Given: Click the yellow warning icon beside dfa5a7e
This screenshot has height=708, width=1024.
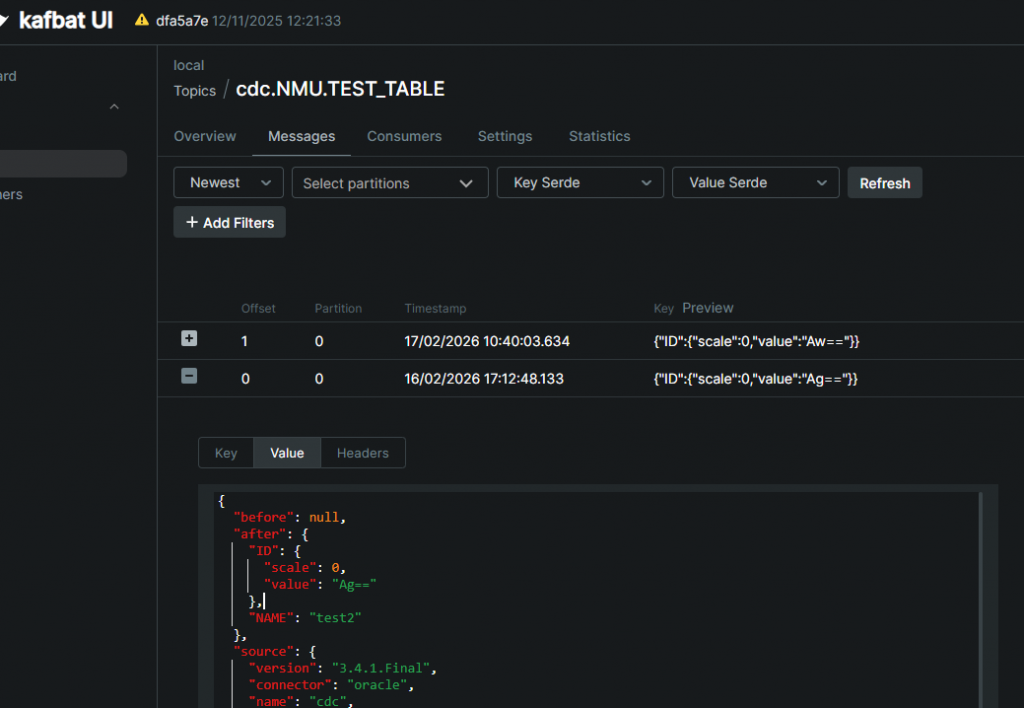Looking at the screenshot, I should pos(142,21).
